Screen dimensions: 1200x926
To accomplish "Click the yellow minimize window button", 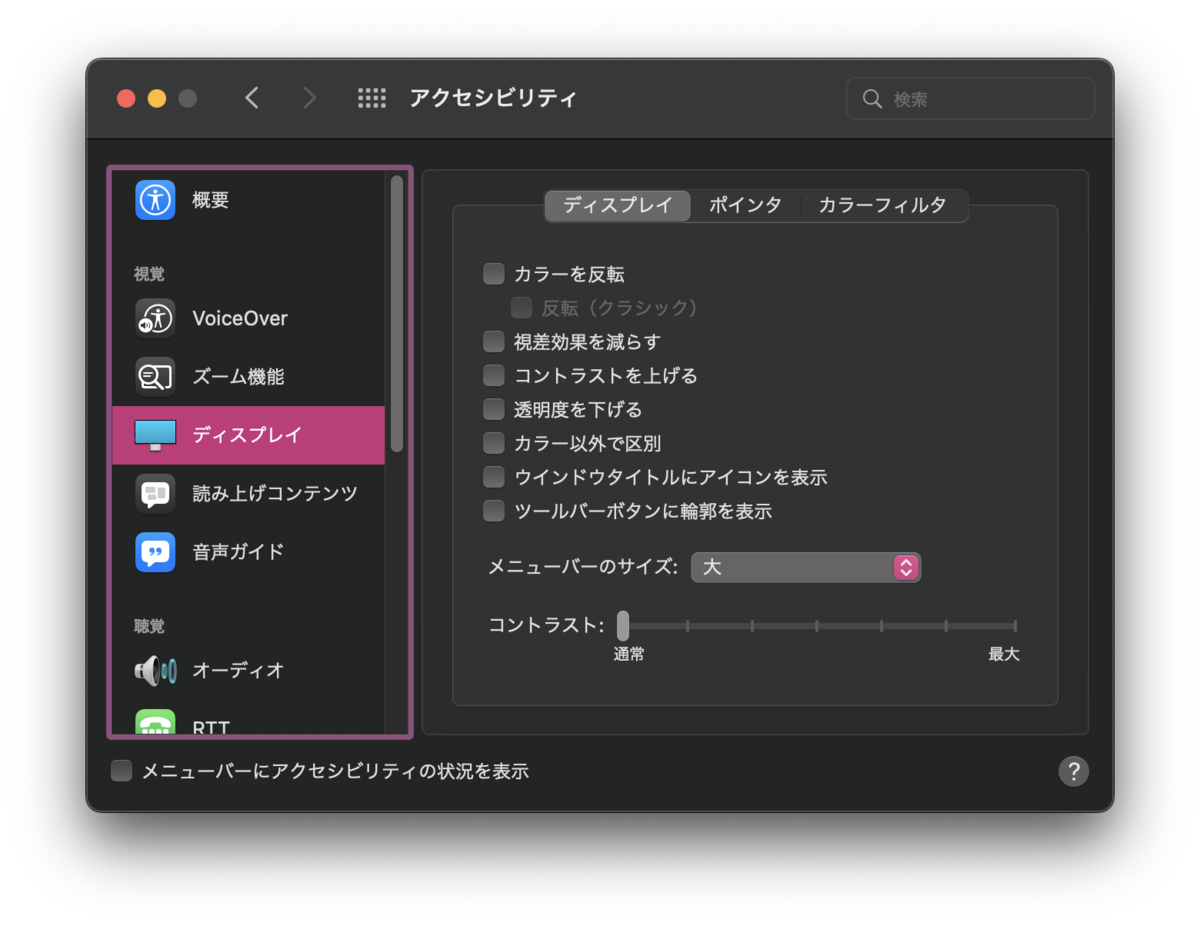I will click(157, 98).
